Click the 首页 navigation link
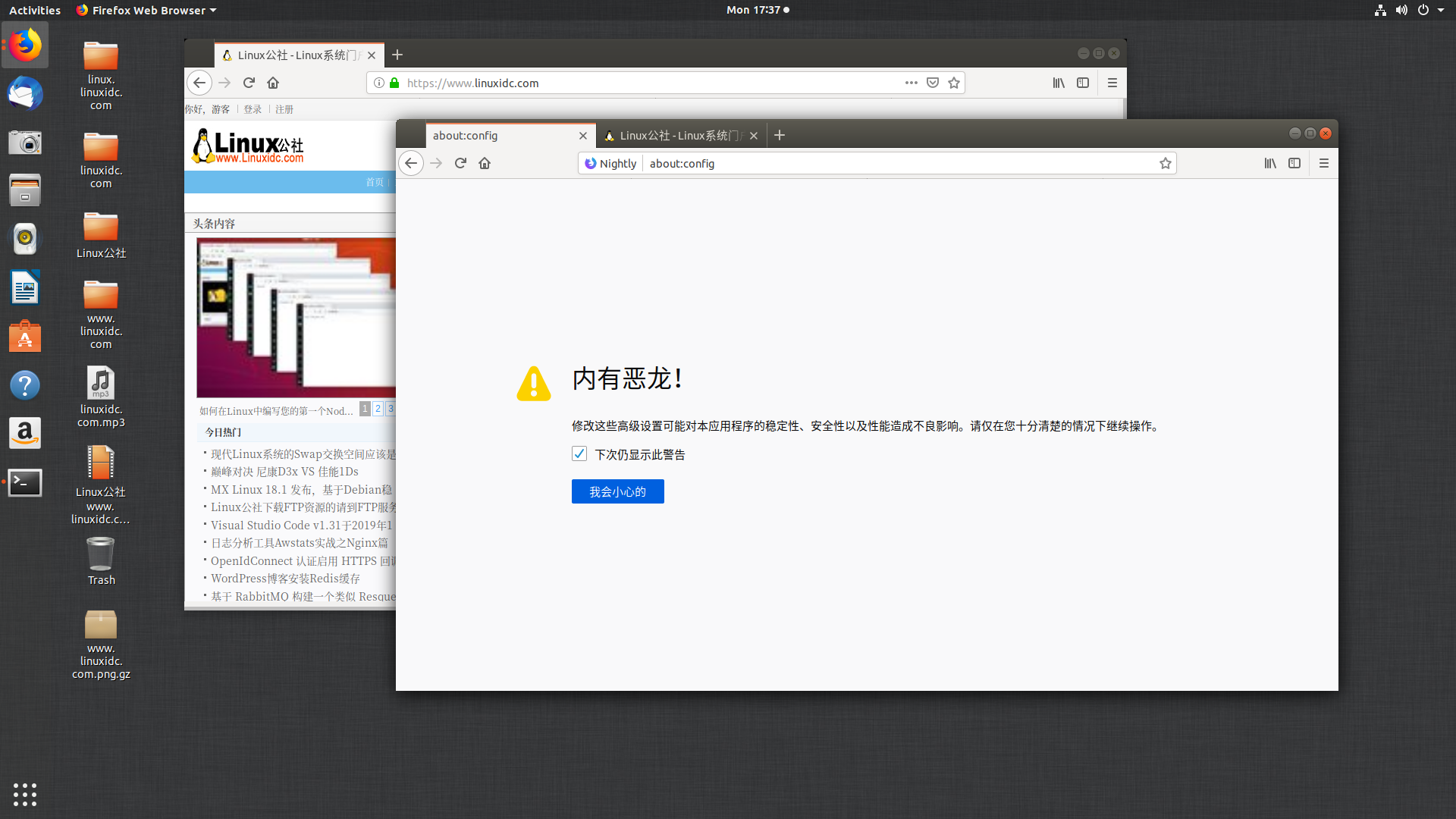 point(375,182)
